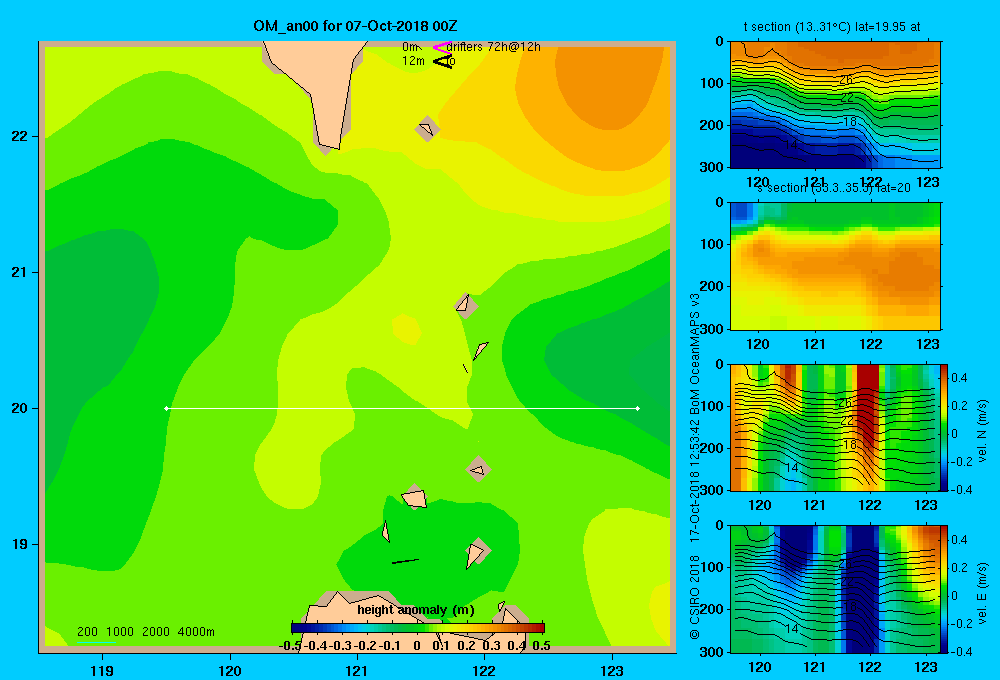1000x680 pixels.
Task: Click the '0.5' label at the colorbar's right end
Action: coord(541,646)
